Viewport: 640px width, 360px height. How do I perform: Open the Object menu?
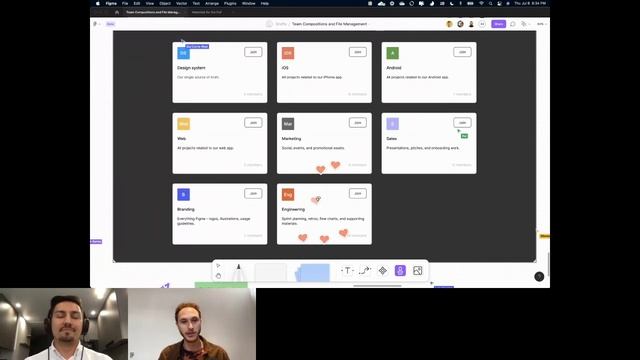165,3
